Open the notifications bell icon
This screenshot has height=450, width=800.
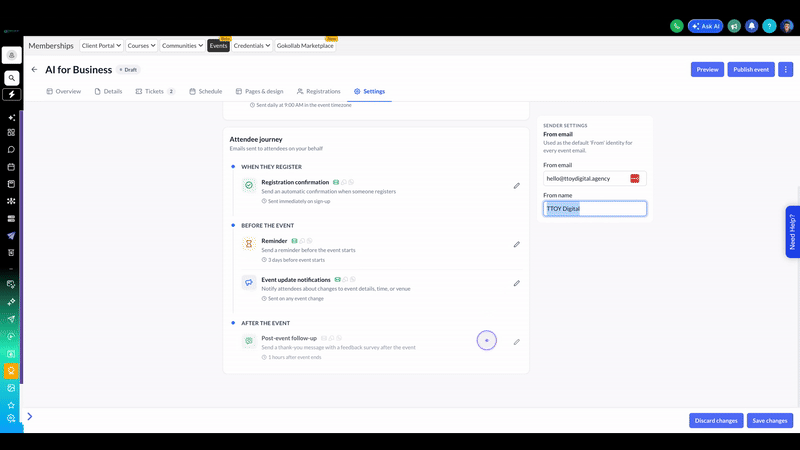click(x=752, y=26)
